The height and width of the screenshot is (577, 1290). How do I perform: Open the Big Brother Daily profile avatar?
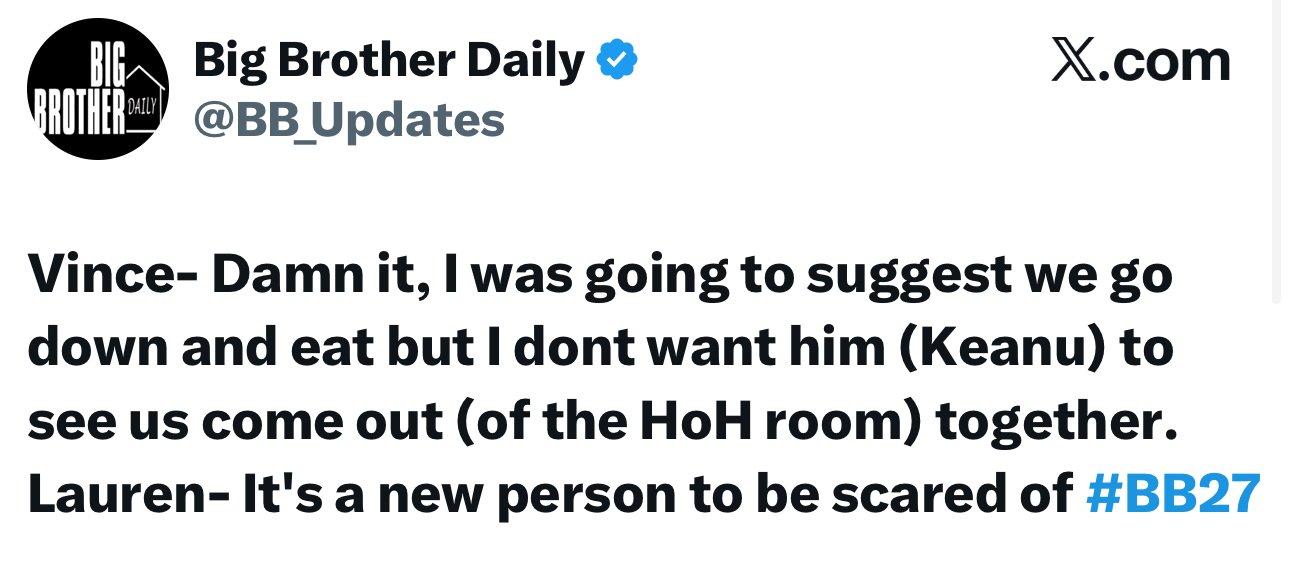[98, 89]
